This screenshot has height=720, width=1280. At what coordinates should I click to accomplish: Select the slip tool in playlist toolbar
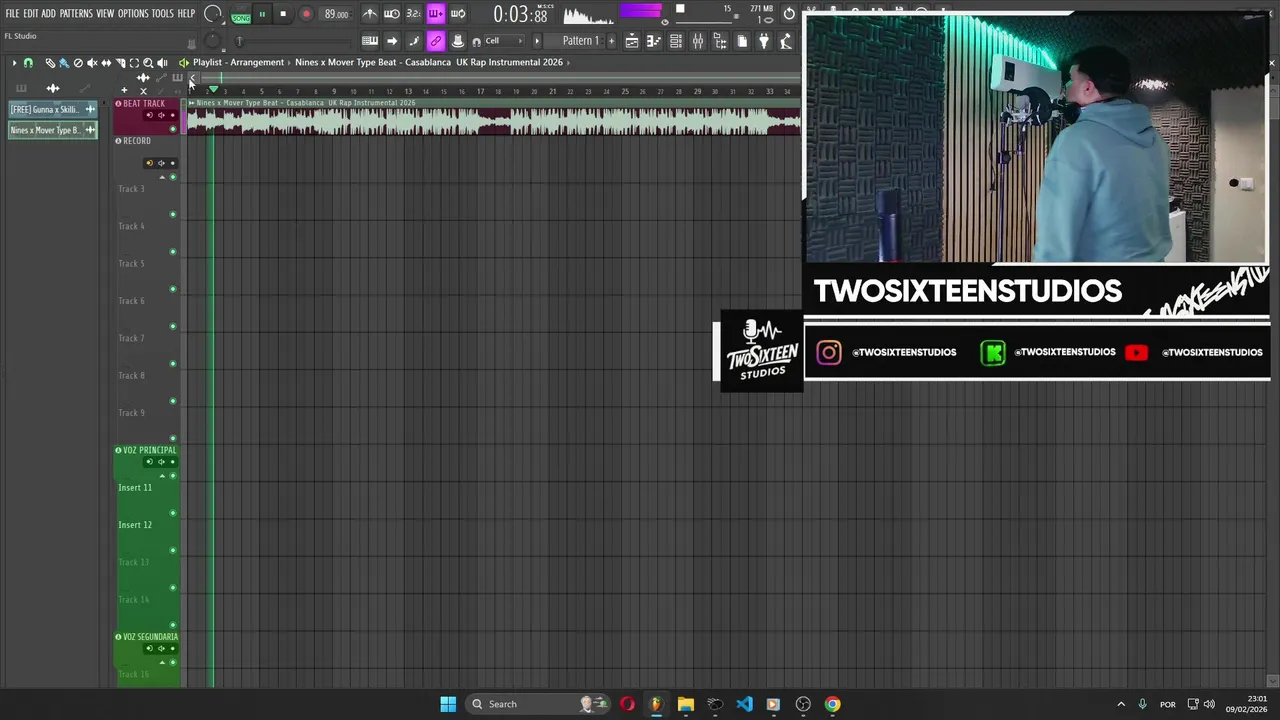point(106,63)
